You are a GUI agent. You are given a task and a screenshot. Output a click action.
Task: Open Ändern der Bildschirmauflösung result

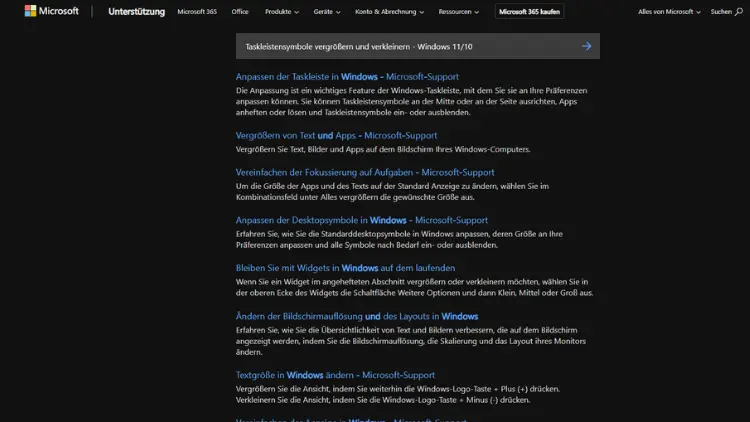(x=357, y=316)
